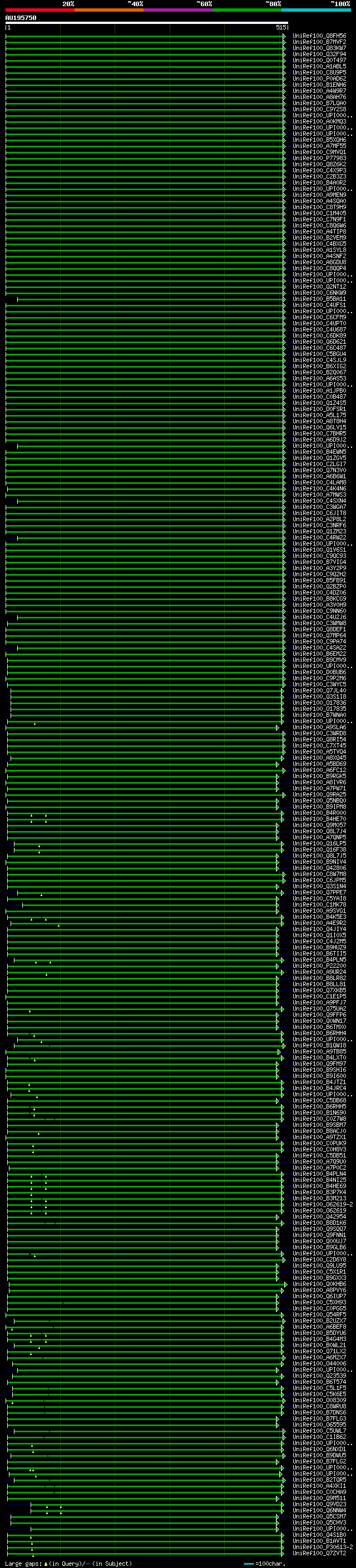Select UniRef100_Q16LP5 hit label

coord(319,843)
